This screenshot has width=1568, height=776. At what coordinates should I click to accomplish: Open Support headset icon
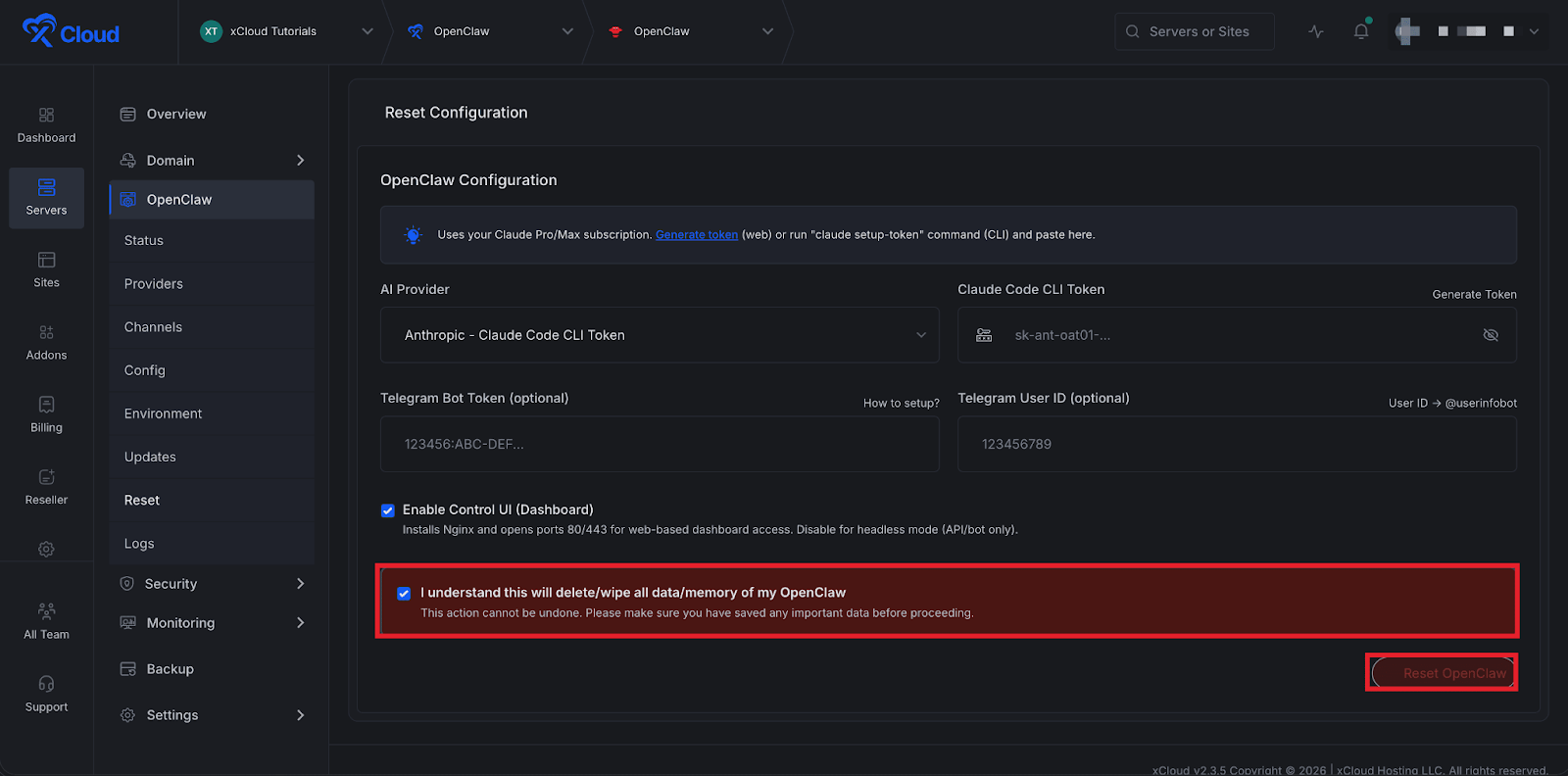click(46, 684)
